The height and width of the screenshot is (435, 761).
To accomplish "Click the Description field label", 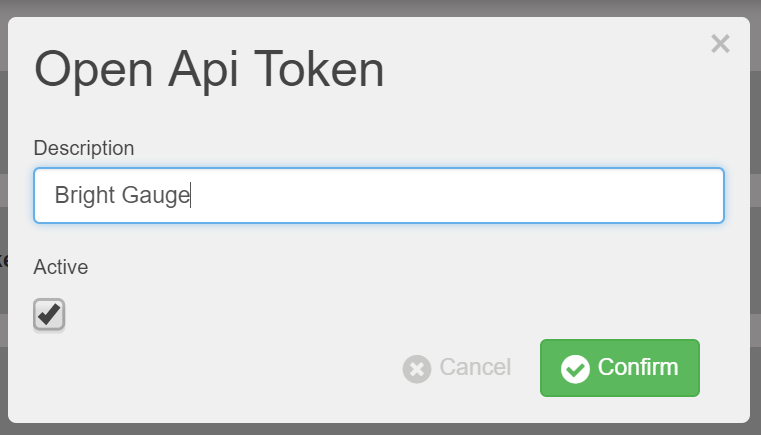I will tap(84, 148).
